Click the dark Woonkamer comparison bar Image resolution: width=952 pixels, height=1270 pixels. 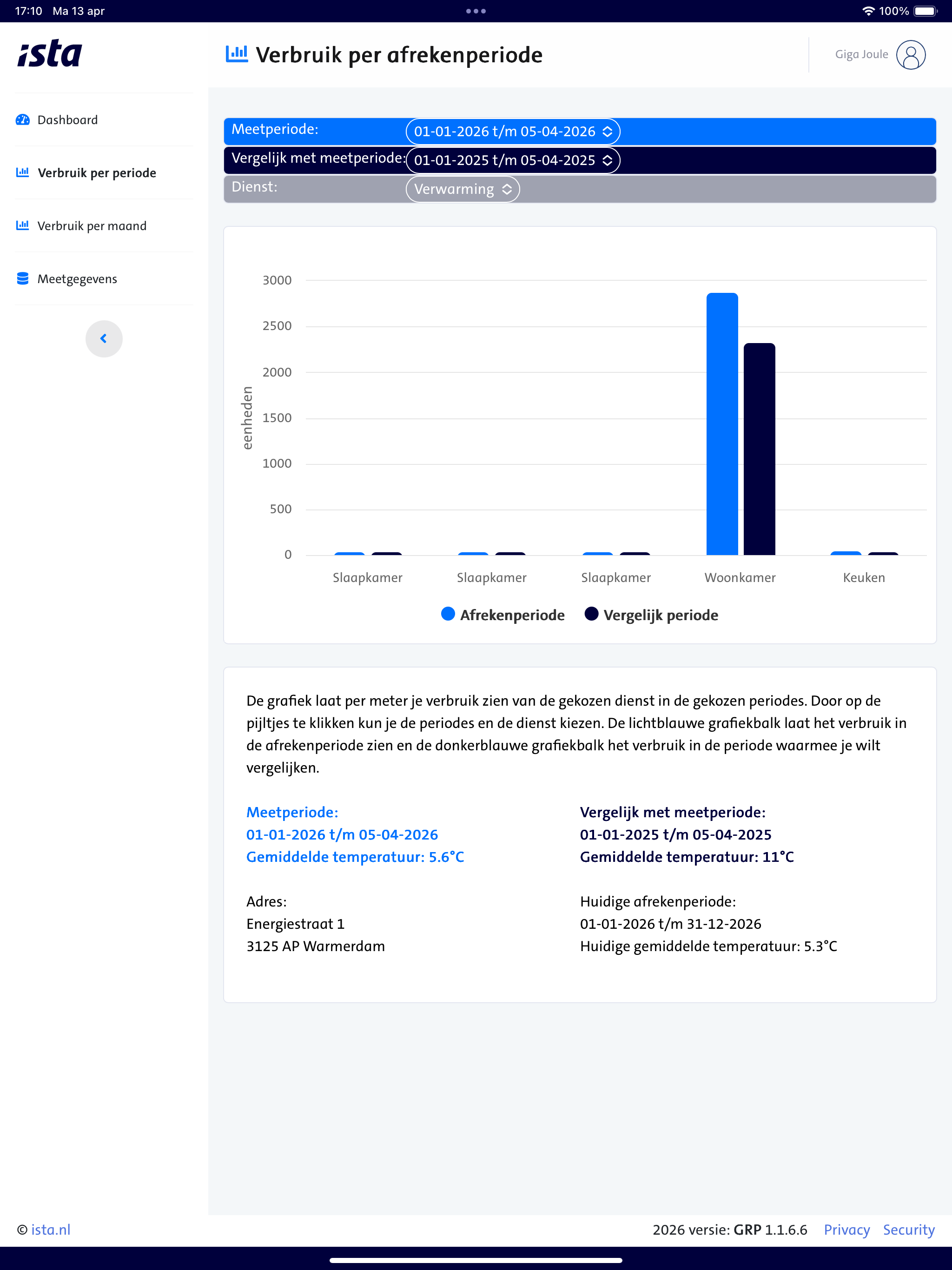pyautogui.click(x=759, y=449)
